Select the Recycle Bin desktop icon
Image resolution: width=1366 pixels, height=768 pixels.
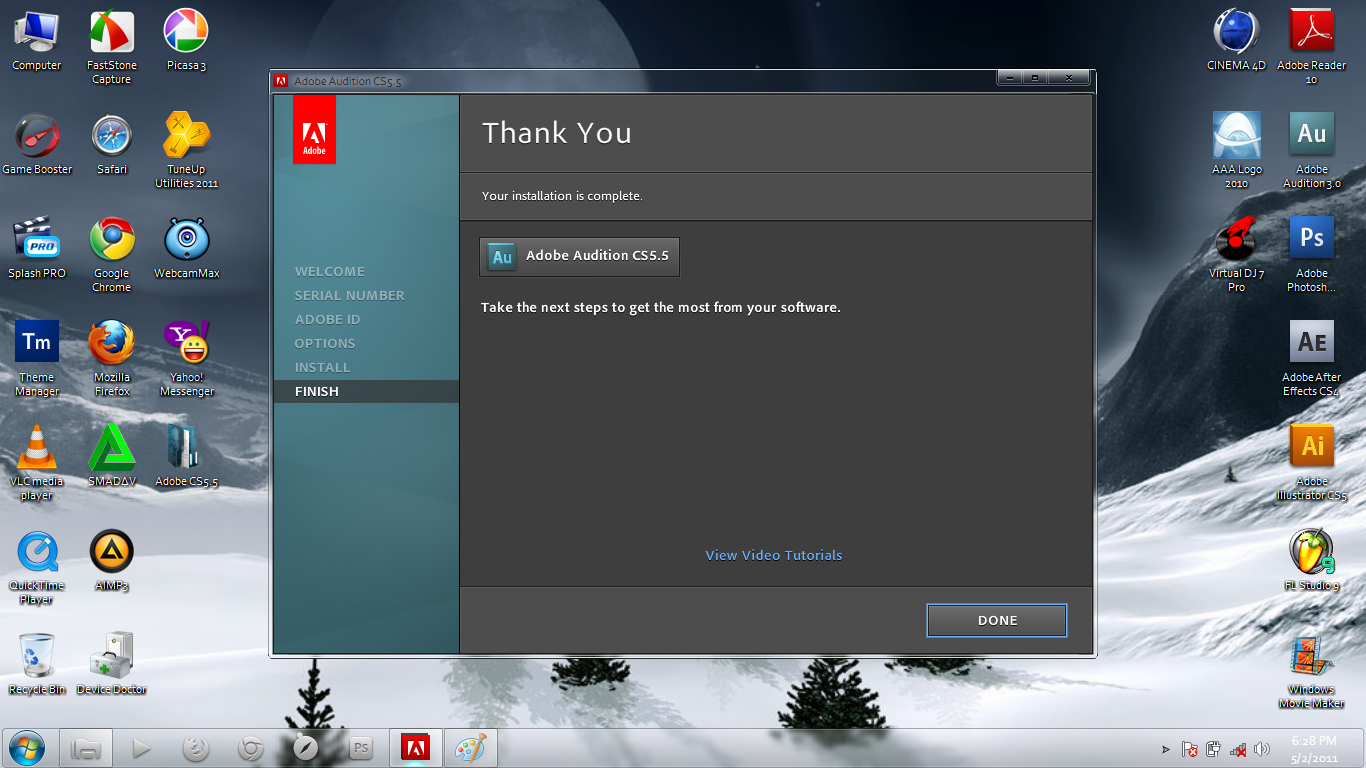(37, 665)
